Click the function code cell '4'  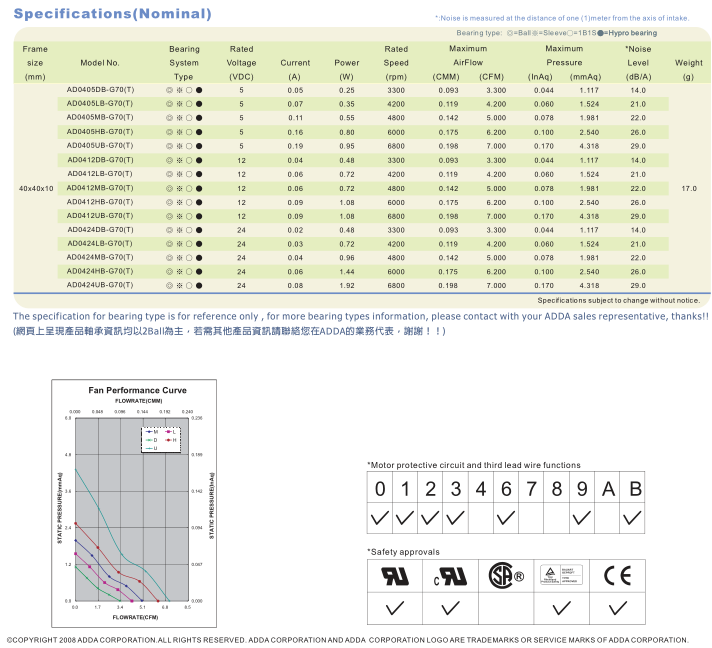(481, 489)
